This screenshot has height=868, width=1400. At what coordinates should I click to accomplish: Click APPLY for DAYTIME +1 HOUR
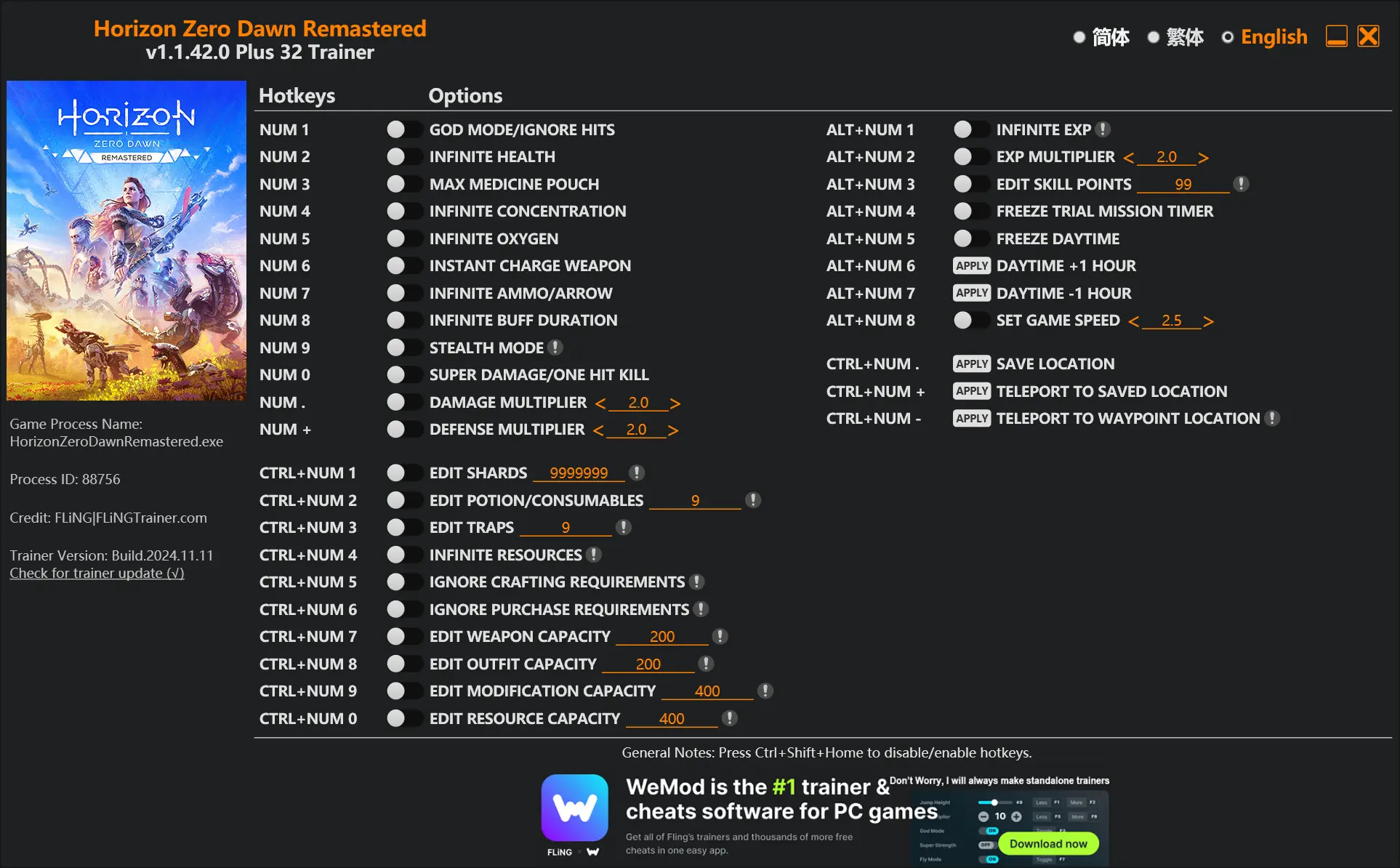coord(968,265)
